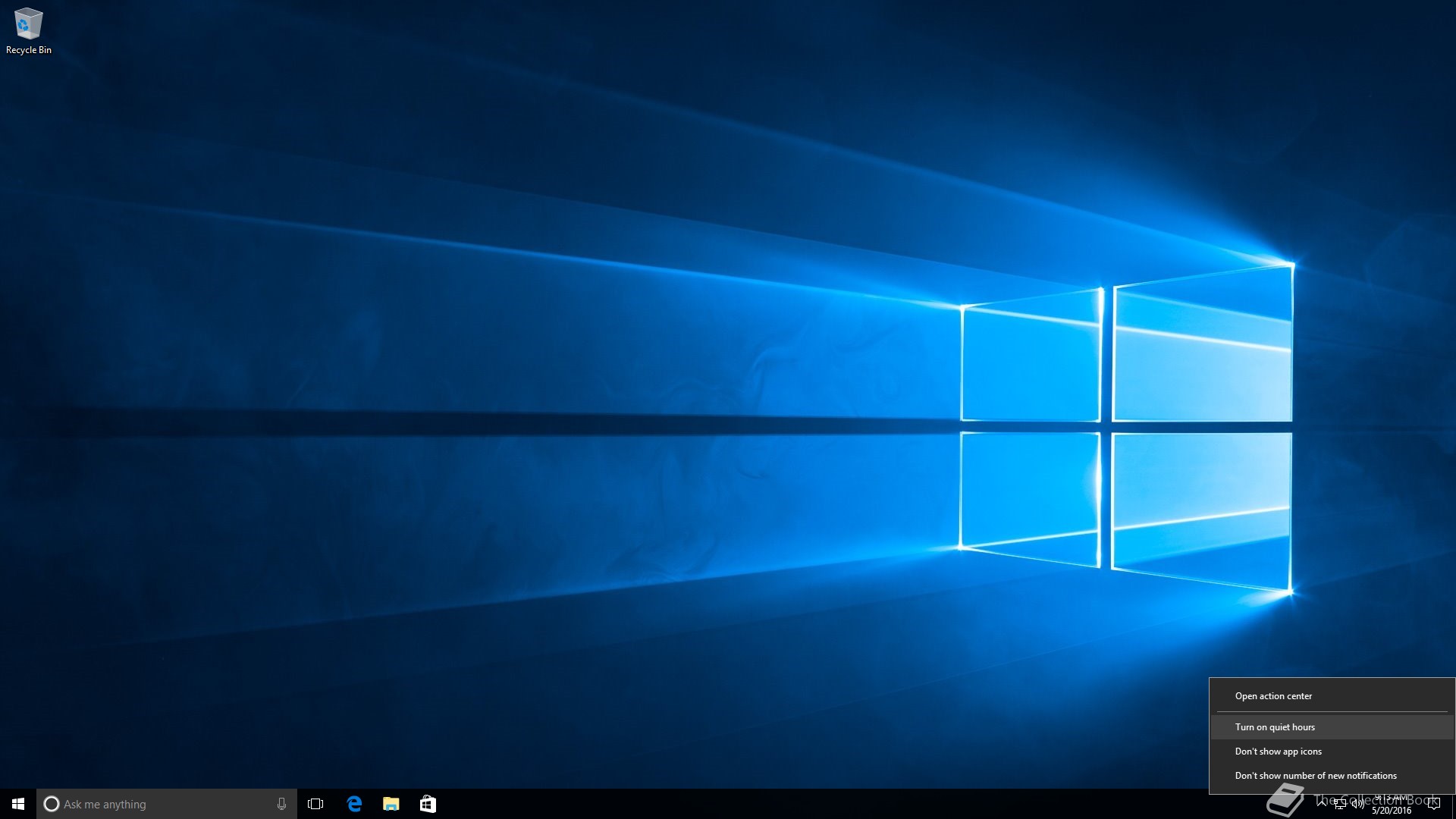Open the Windows Store taskbar icon
This screenshot has height=819, width=1456.
[x=428, y=804]
